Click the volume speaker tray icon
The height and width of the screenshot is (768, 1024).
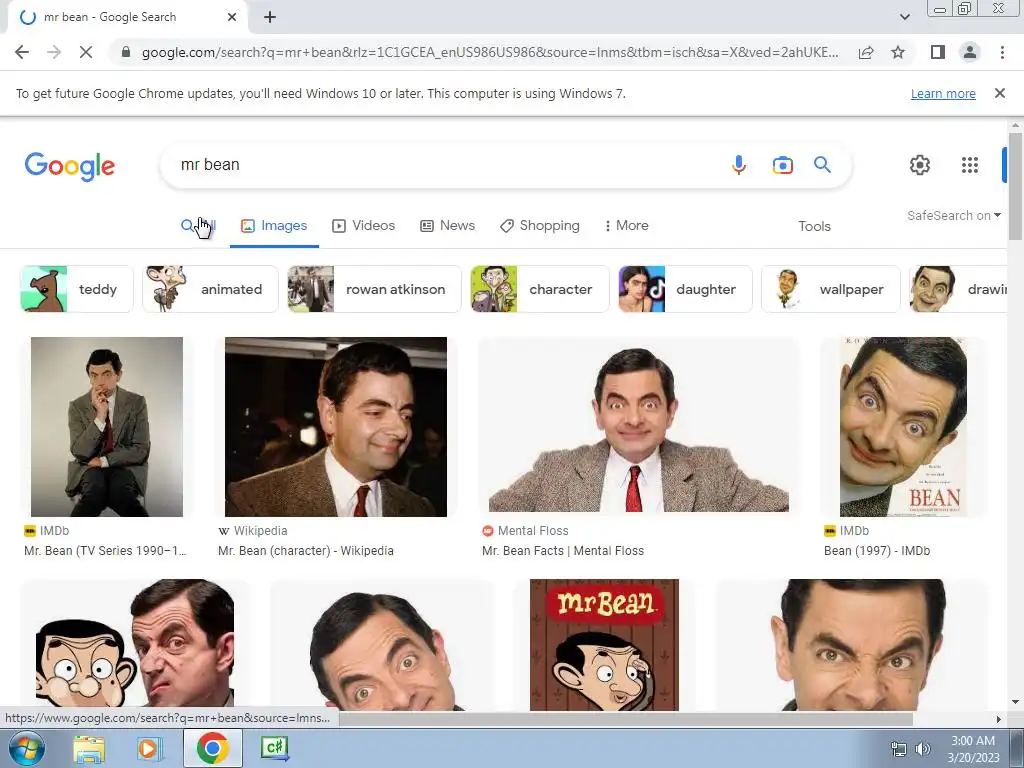[x=922, y=749]
